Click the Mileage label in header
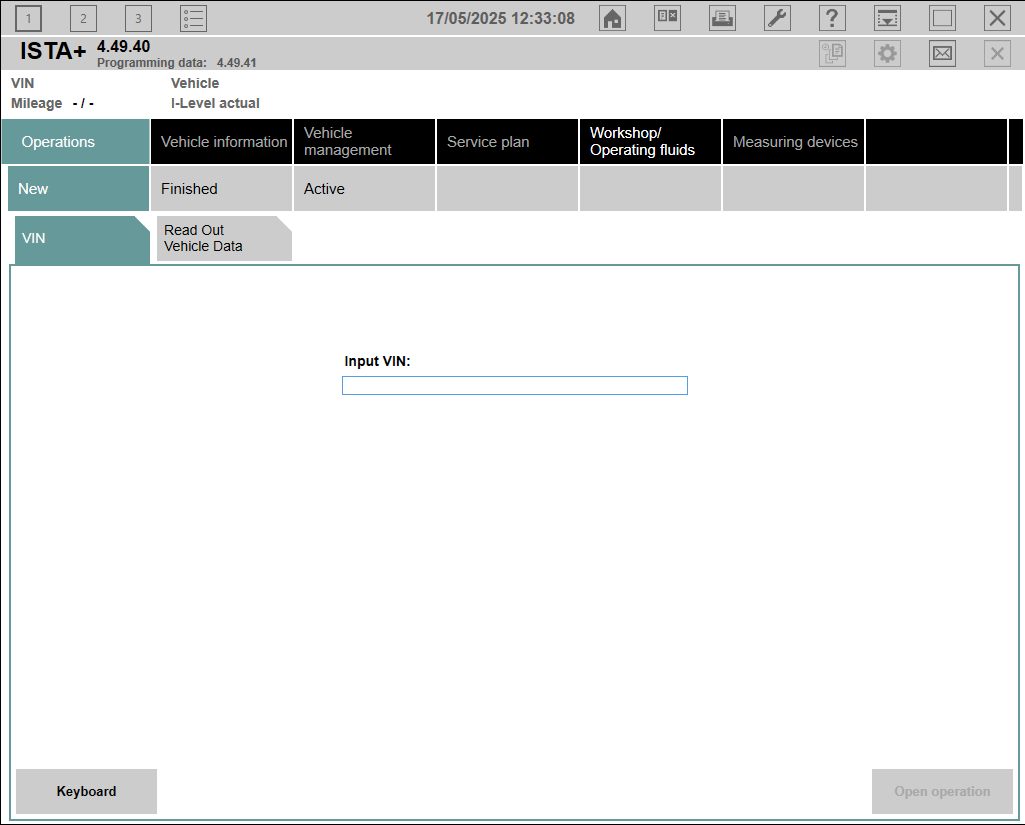The height and width of the screenshot is (825, 1025). coord(37,103)
